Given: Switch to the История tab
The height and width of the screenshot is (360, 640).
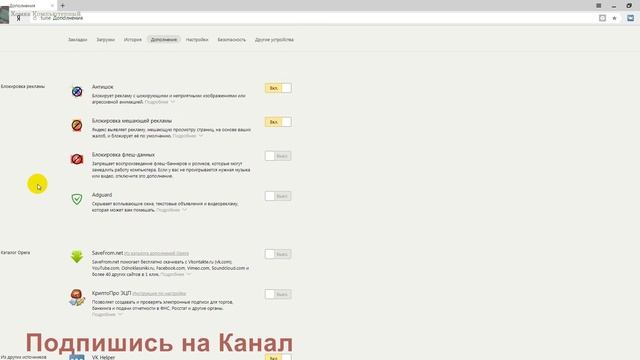Looking at the screenshot, I should click(133, 40).
